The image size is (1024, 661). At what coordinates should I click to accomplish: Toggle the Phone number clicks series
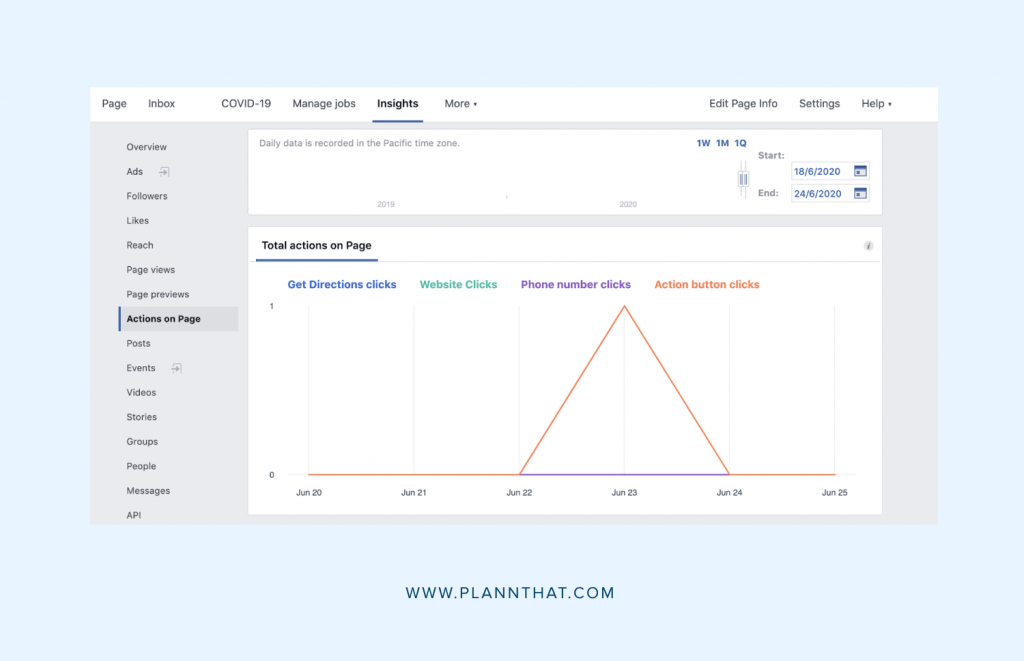pos(575,285)
